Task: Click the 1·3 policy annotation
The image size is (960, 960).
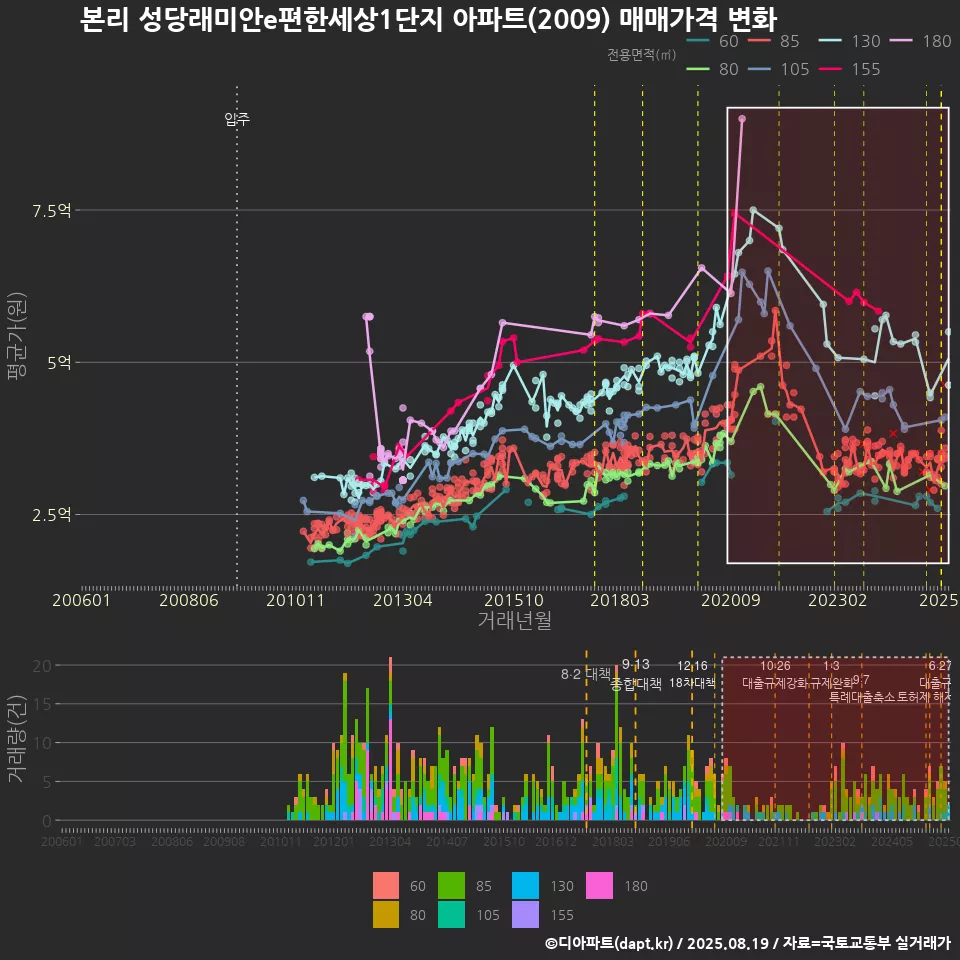Action: pyautogui.click(x=831, y=666)
